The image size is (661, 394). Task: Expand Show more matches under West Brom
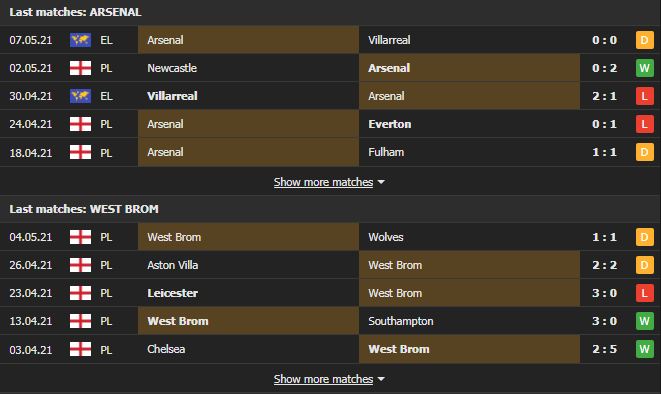pyautogui.click(x=323, y=379)
